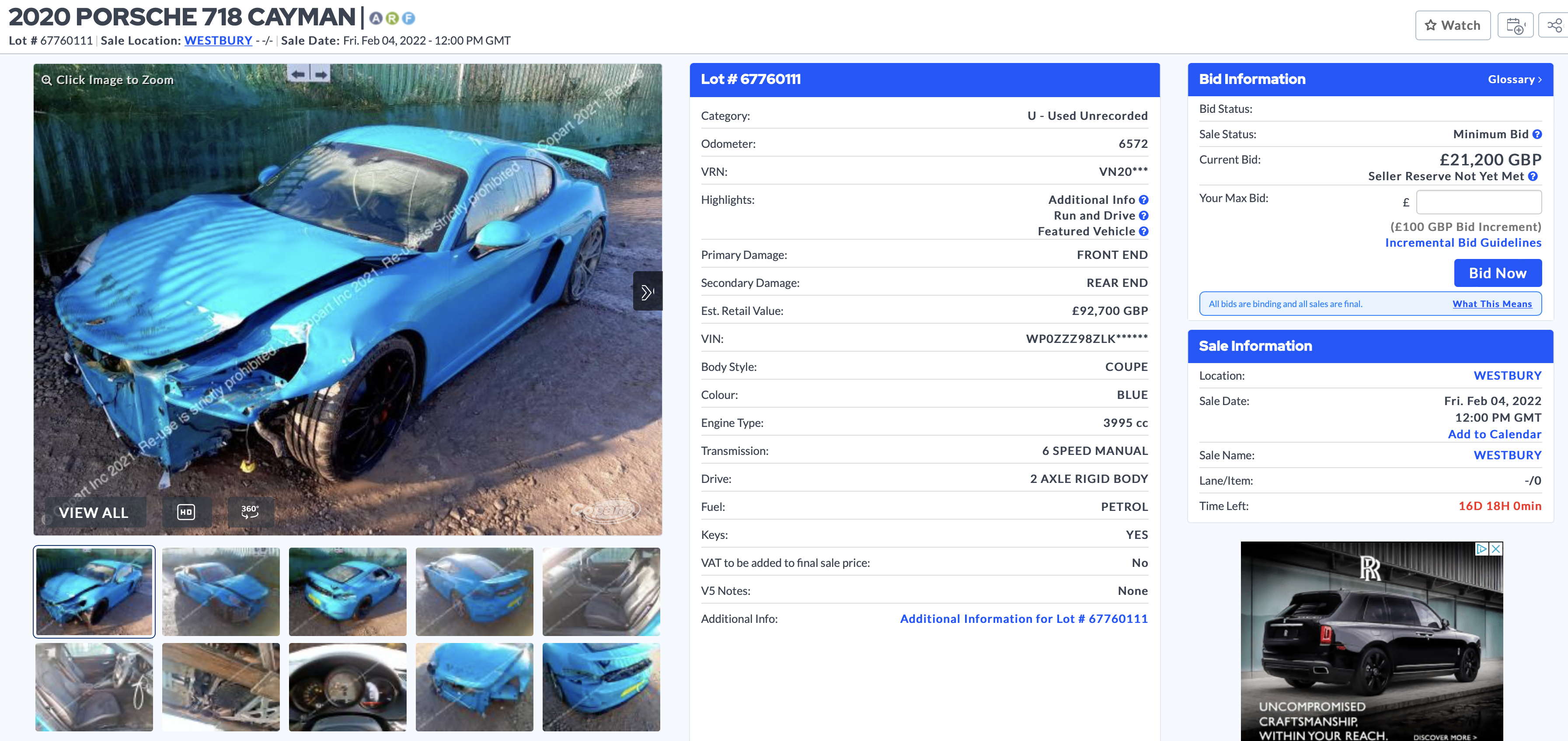This screenshot has height=741, width=1568.
Task: Click the HD image view icon
Action: pos(186,512)
